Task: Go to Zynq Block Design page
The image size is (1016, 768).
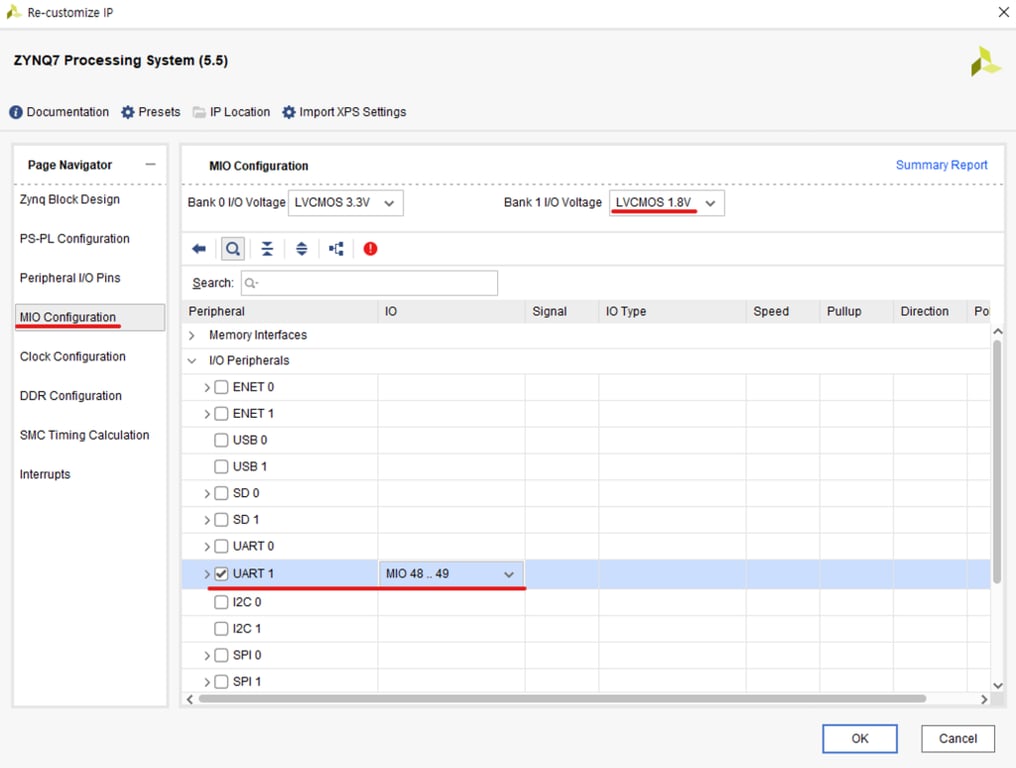Action: point(70,200)
